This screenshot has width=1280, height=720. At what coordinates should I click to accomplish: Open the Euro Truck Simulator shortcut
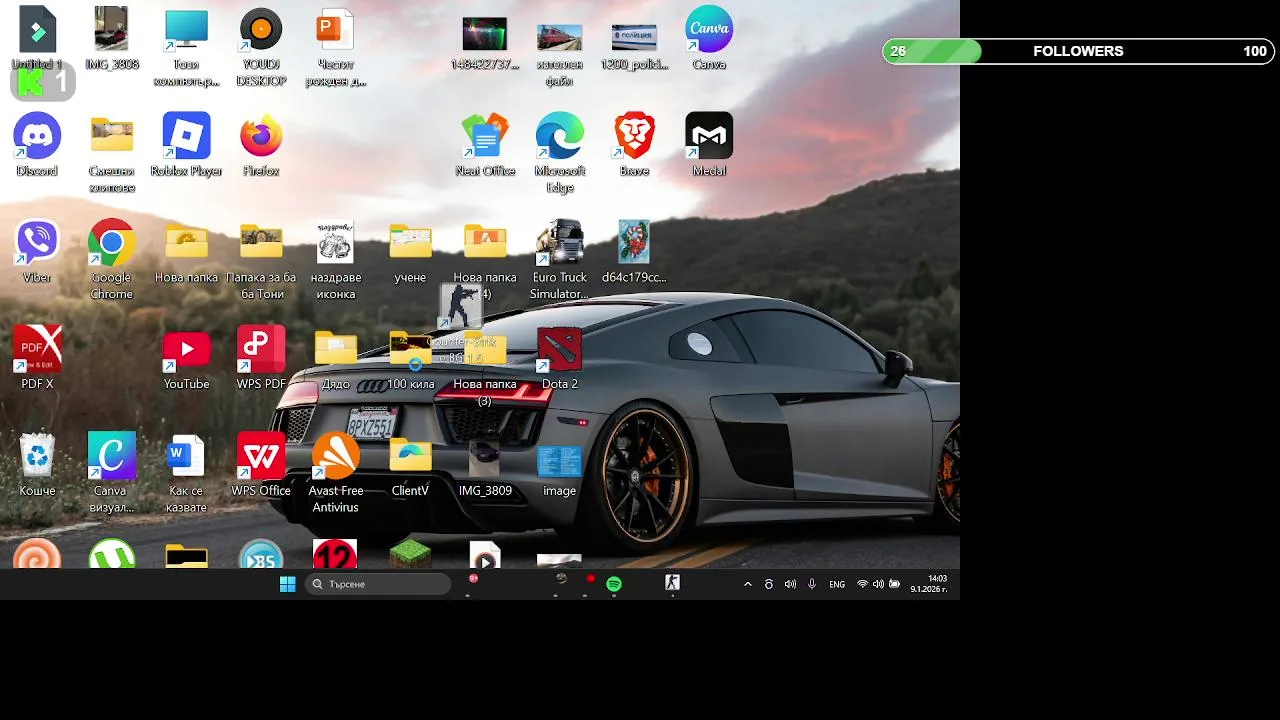point(560,243)
